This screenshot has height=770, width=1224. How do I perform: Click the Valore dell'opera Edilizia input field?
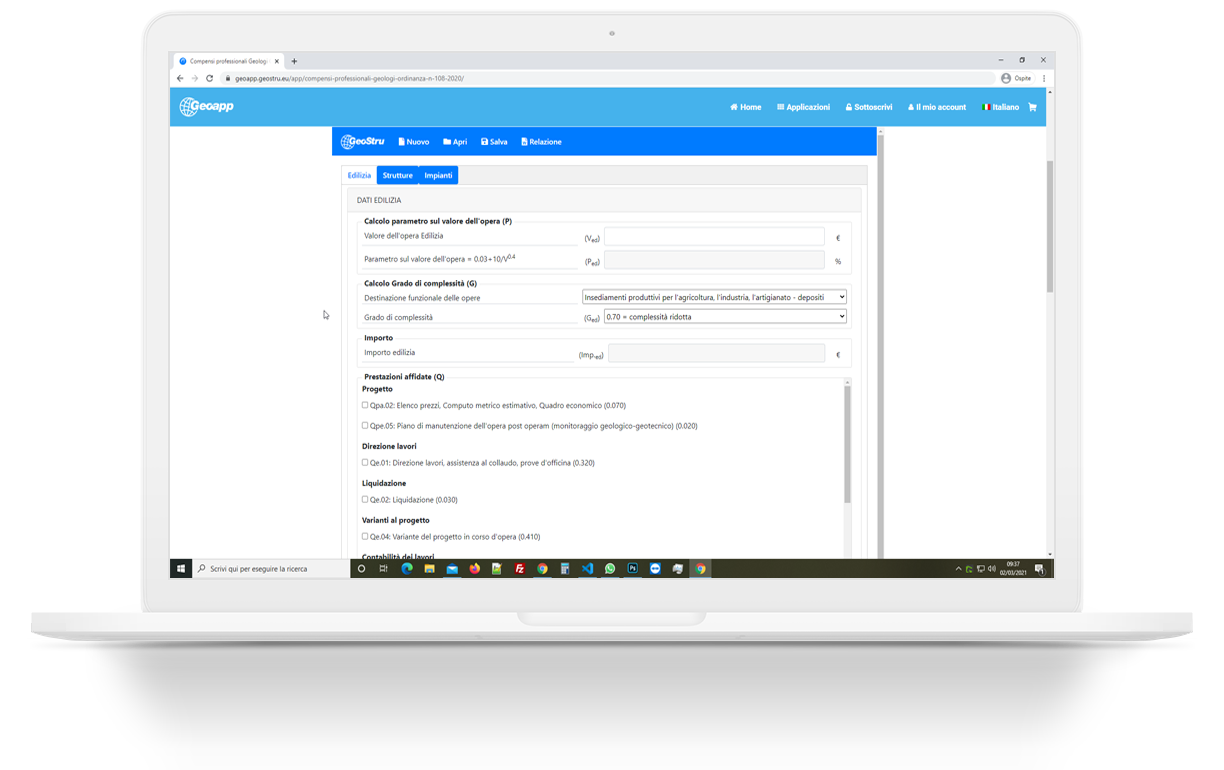click(x=714, y=237)
